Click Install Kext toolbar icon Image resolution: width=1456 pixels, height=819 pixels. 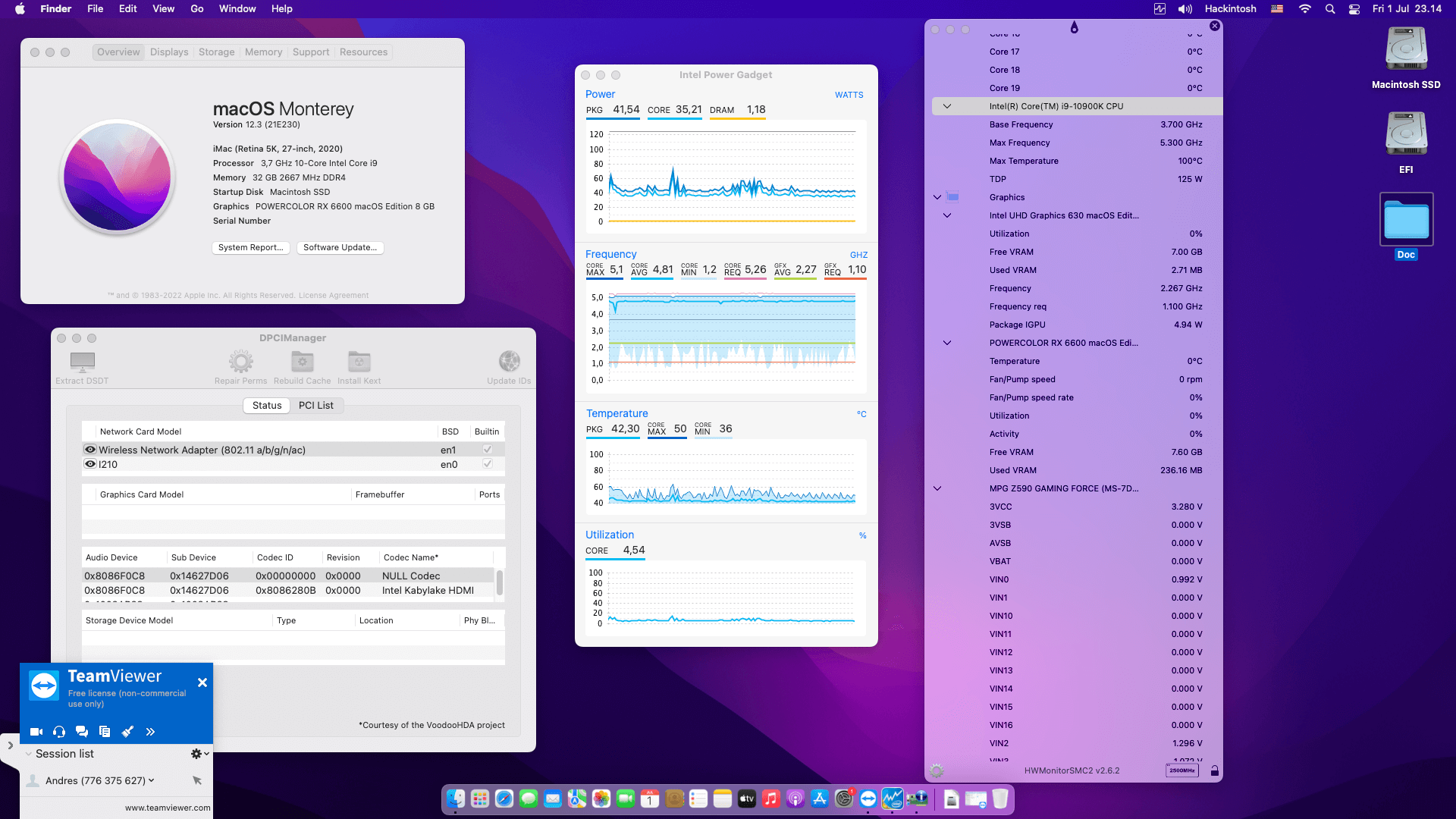click(x=359, y=362)
